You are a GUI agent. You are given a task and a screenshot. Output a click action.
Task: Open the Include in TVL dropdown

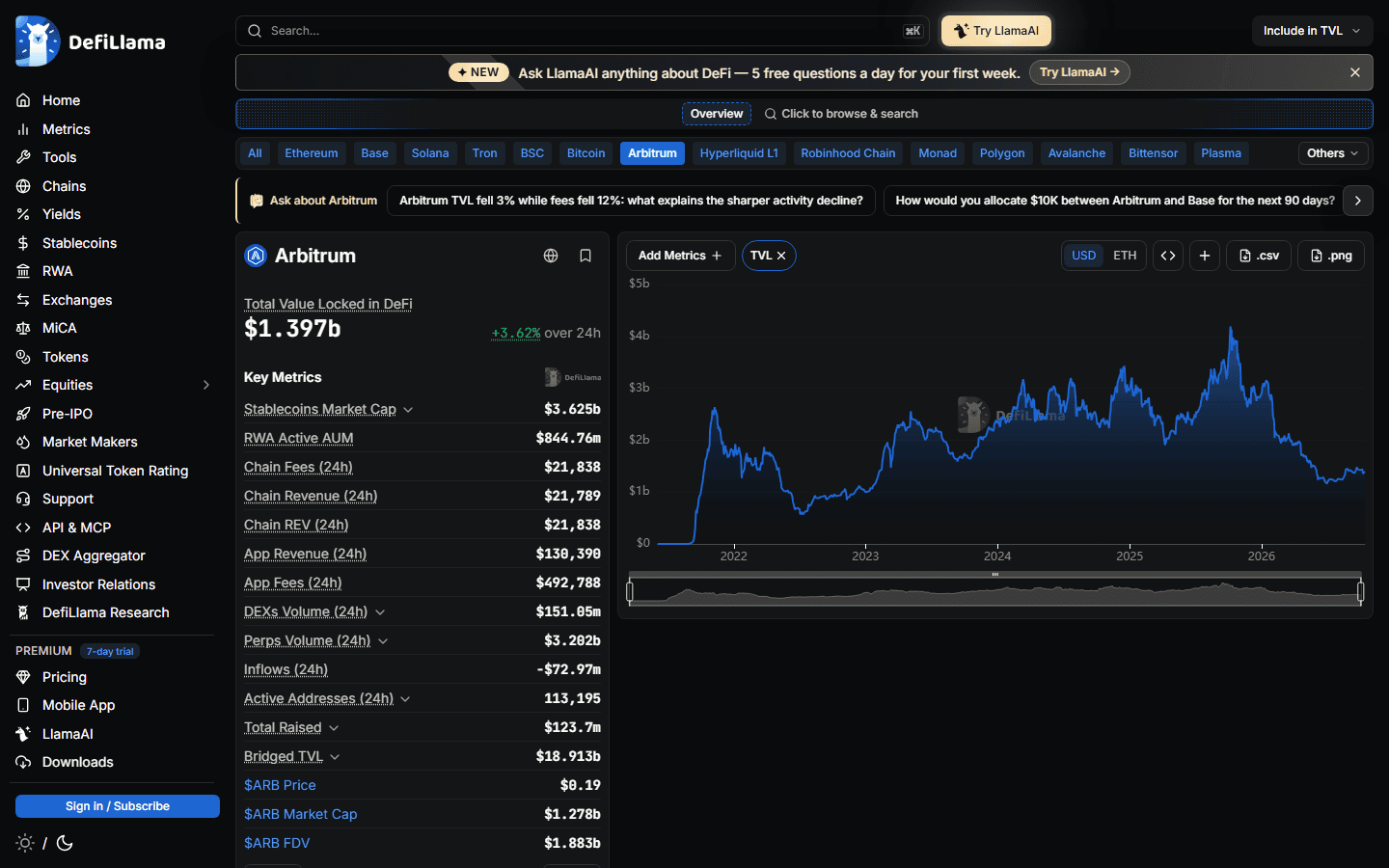tap(1312, 31)
